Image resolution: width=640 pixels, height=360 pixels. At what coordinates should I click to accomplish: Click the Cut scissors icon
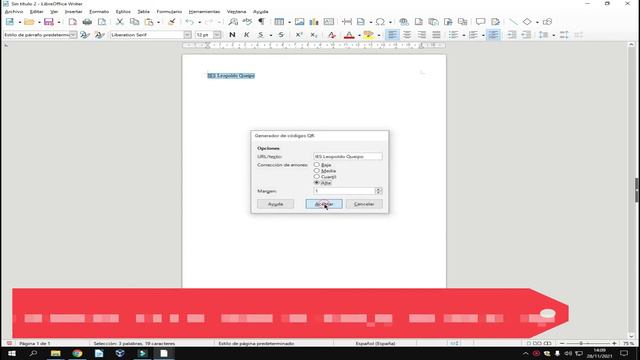(x=120, y=22)
